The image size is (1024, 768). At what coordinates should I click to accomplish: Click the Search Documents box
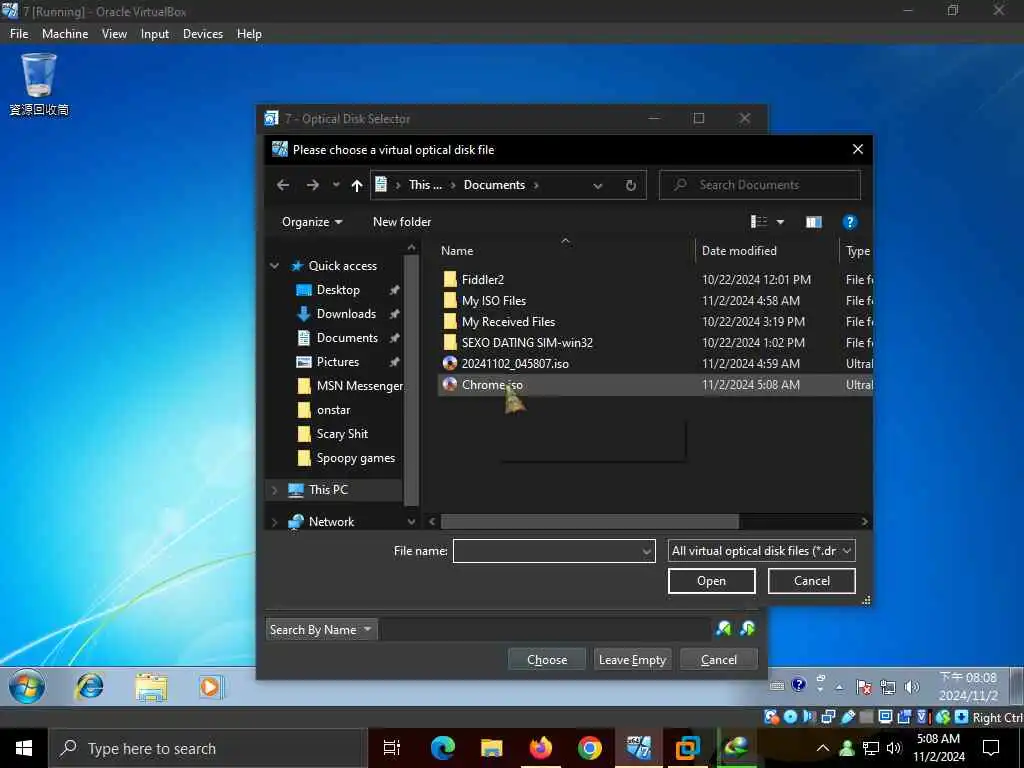pos(760,185)
